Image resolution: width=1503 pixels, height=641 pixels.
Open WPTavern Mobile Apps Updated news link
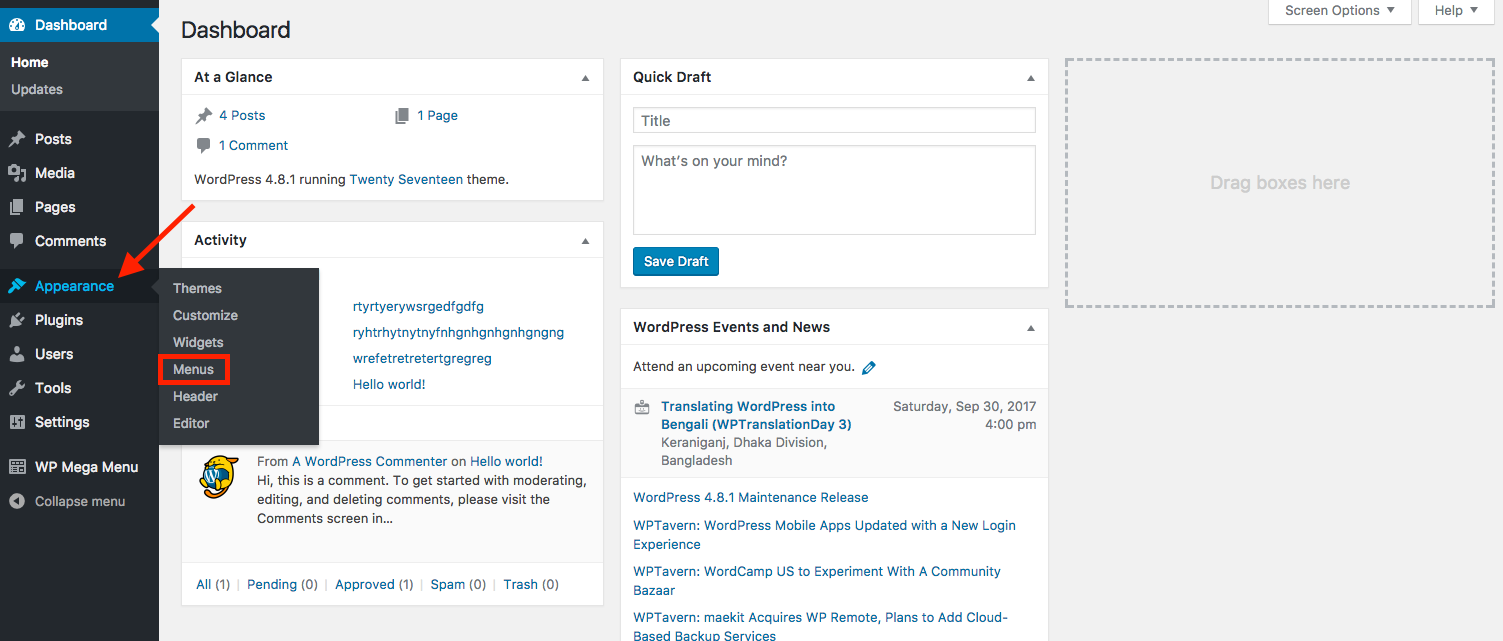[824, 535]
